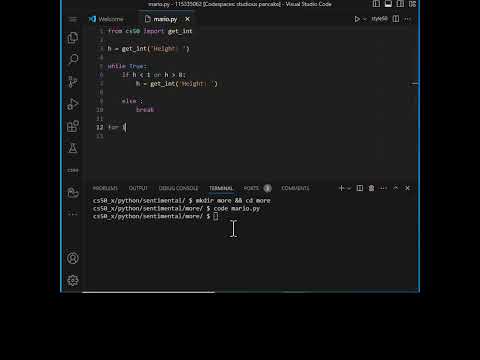Viewport: 480px width, 360px height.
Task: Select the Terminal panel tab
Action: click(221, 188)
